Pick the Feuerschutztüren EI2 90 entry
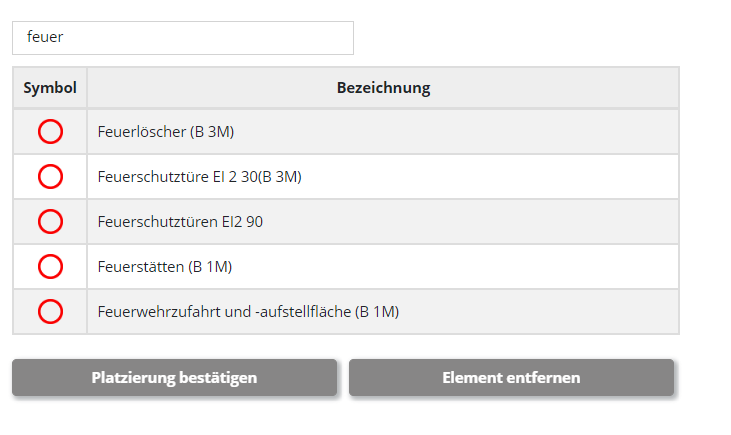731x435 pixels. pos(181,222)
